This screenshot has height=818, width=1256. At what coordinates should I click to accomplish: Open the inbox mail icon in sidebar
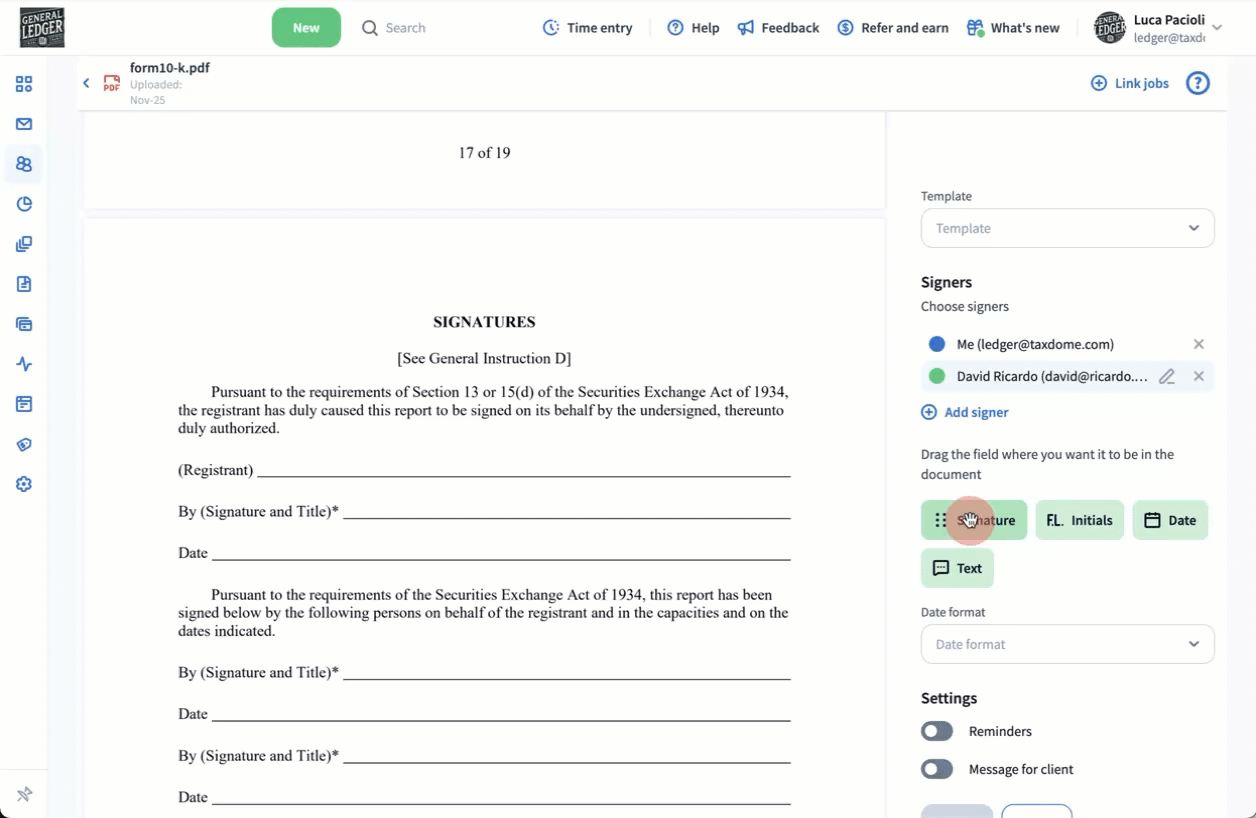pos(24,124)
